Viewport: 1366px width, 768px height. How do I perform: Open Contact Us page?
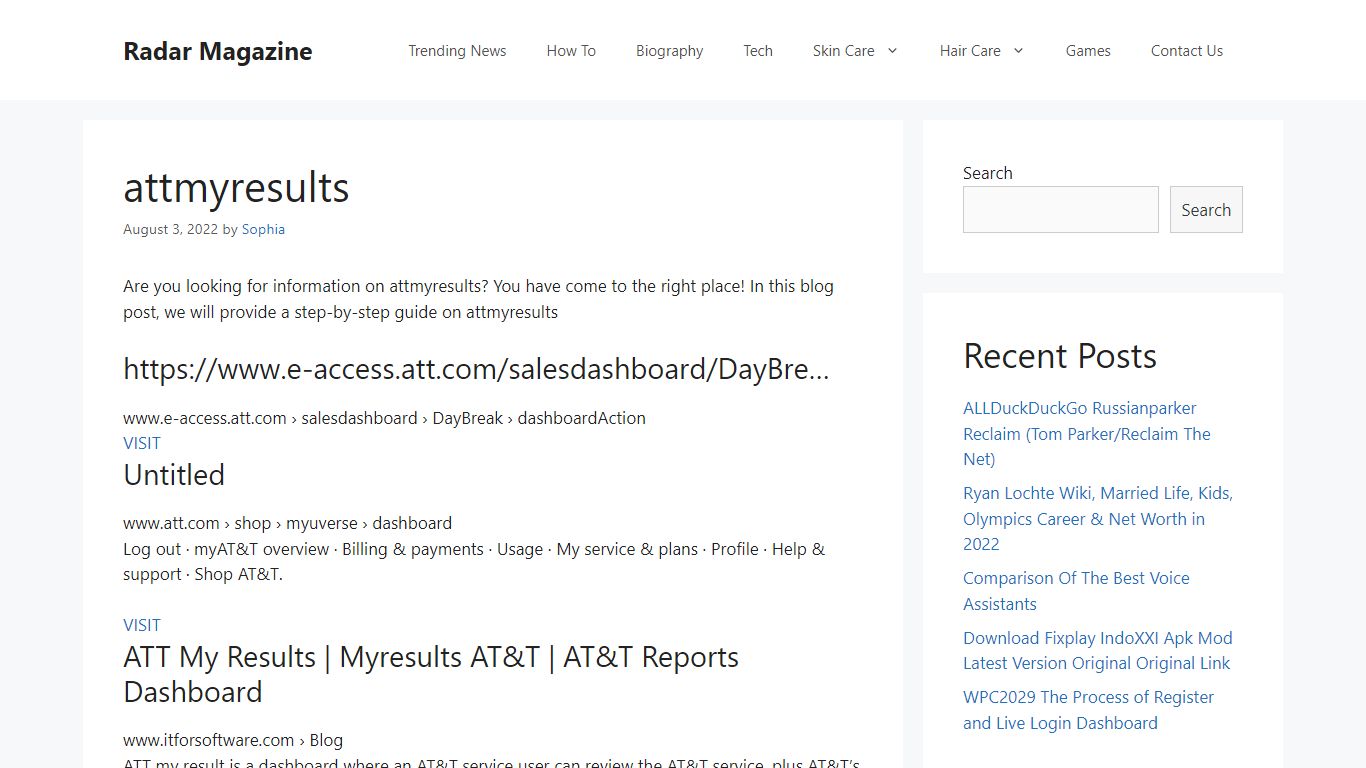1186,51
